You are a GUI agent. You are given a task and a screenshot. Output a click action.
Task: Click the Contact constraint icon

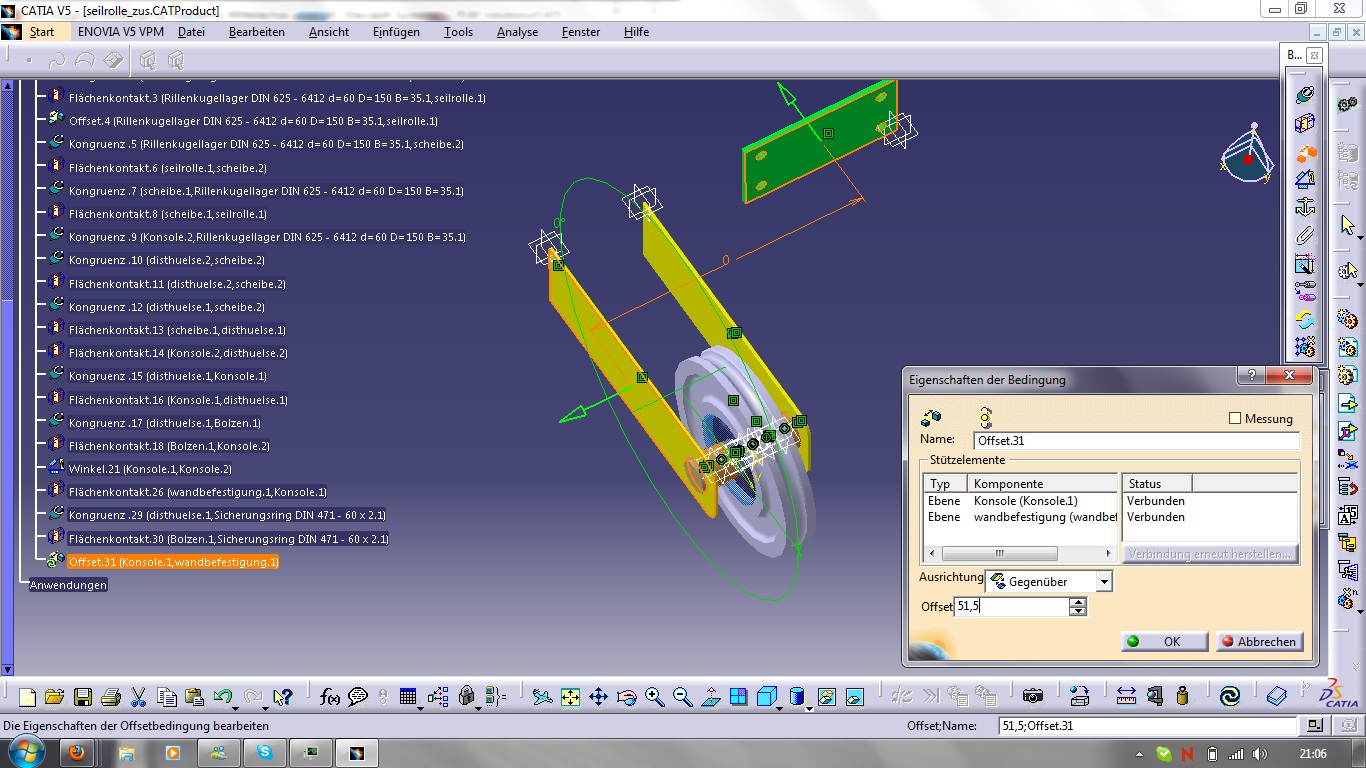[x=1304, y=123]
